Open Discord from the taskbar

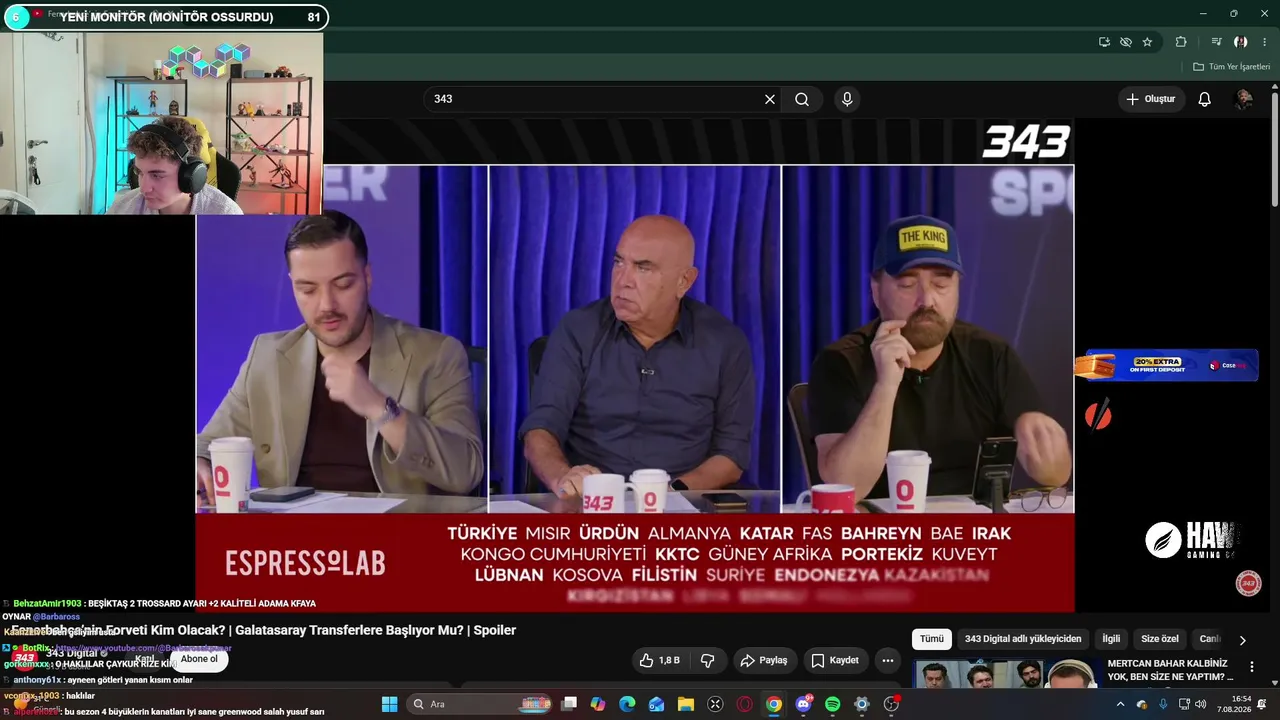(803, 704)
